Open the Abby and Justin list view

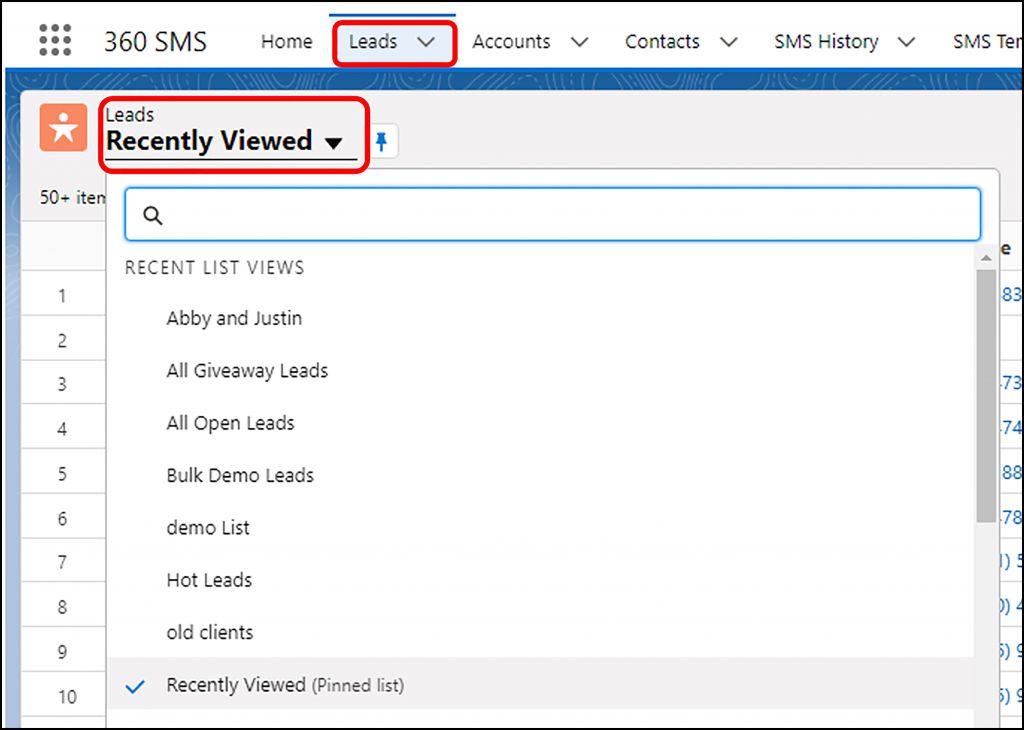pyautogui.click(x=233, y=318)
